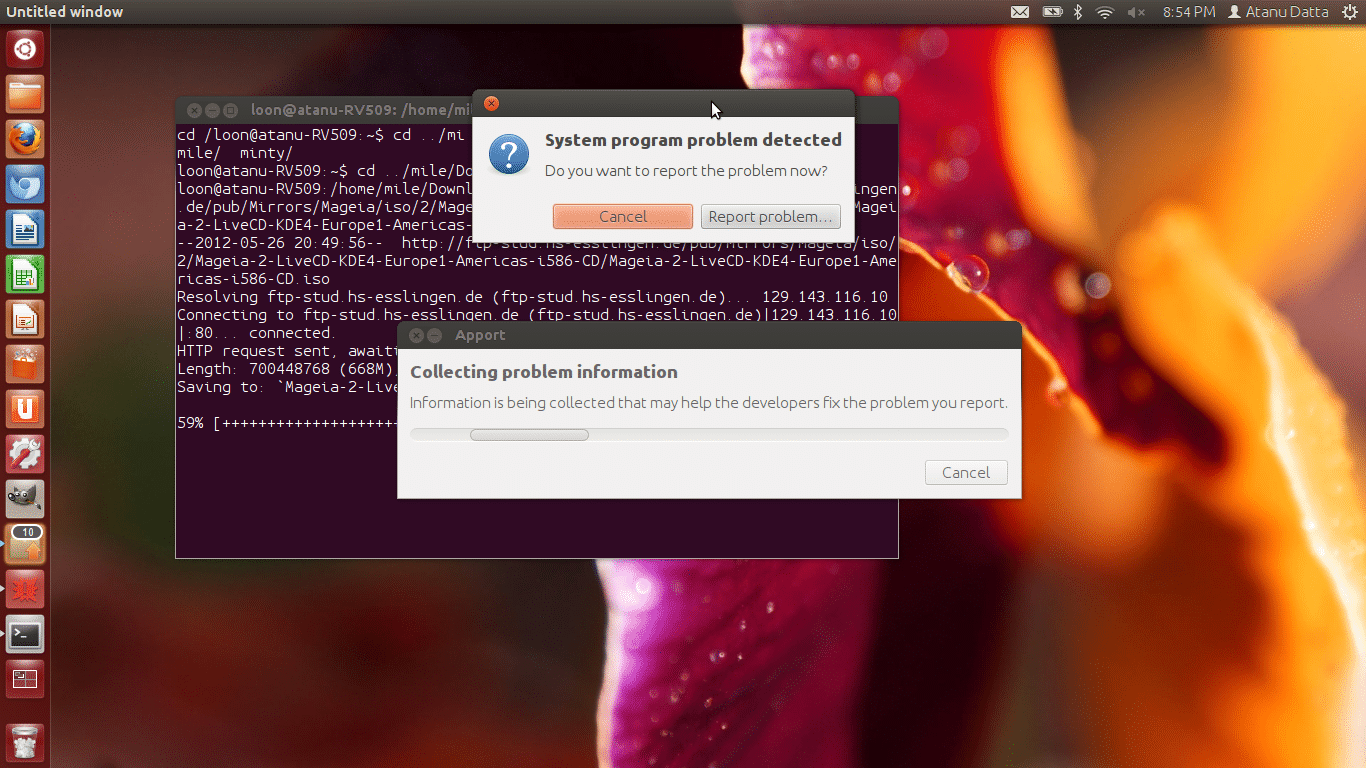Switch to Terminal via the launcher icon
This screenshot has height=768, width=1366.
click(25, 634)
